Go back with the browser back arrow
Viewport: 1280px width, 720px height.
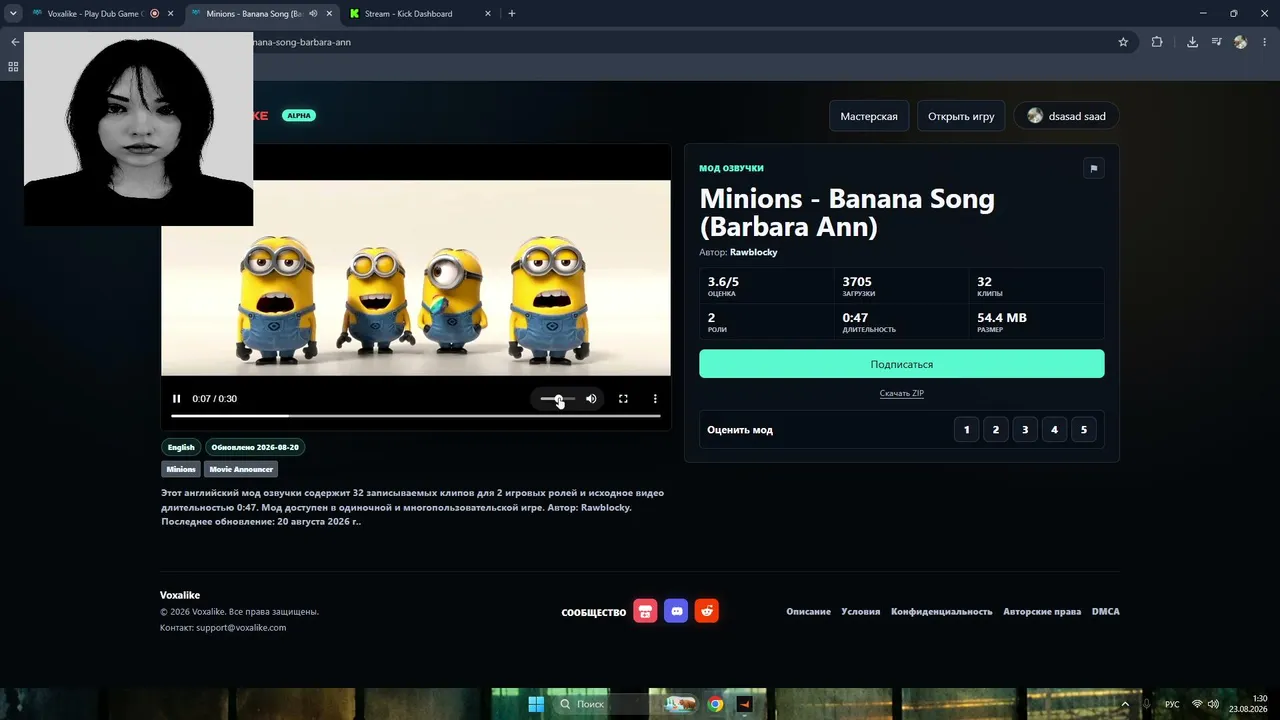[14, 42]
